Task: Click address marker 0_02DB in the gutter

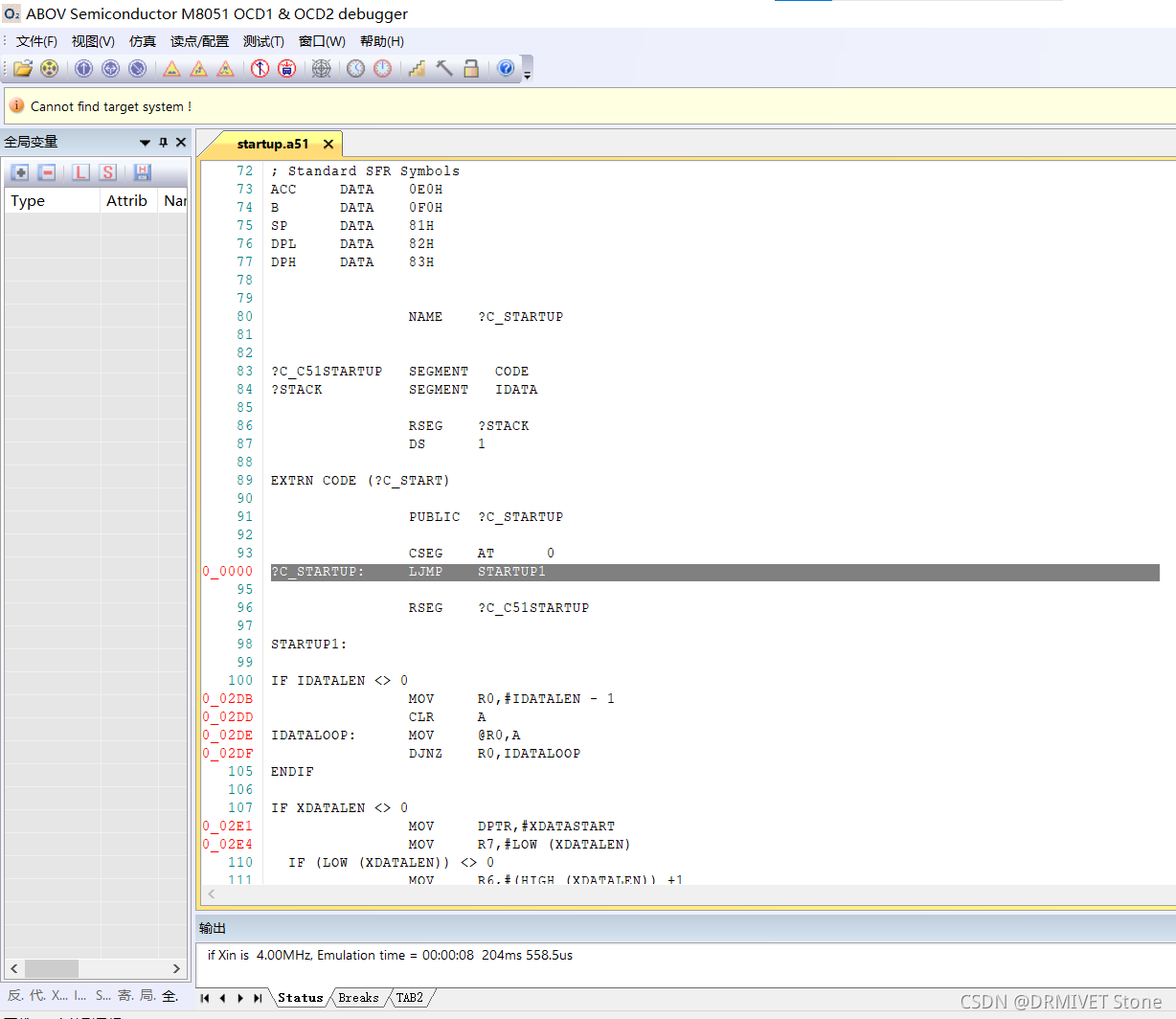Action: point(228,699)
